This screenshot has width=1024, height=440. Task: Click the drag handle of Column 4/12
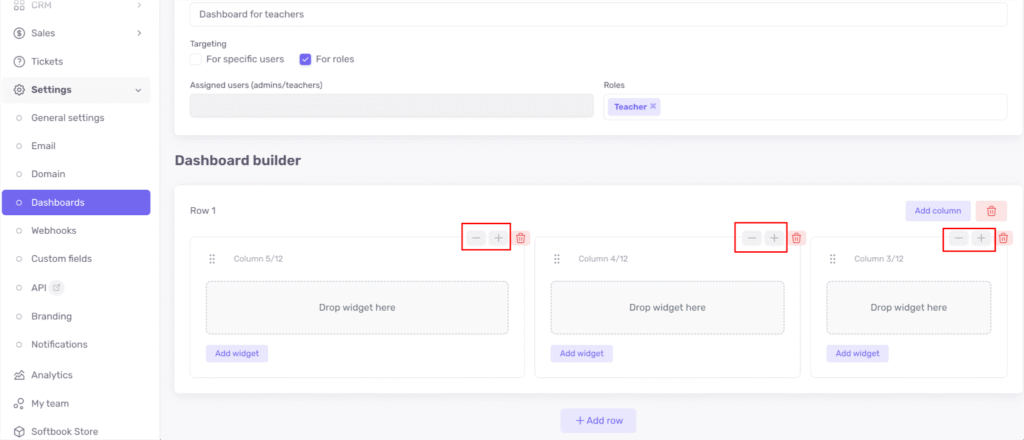point(556,259)
